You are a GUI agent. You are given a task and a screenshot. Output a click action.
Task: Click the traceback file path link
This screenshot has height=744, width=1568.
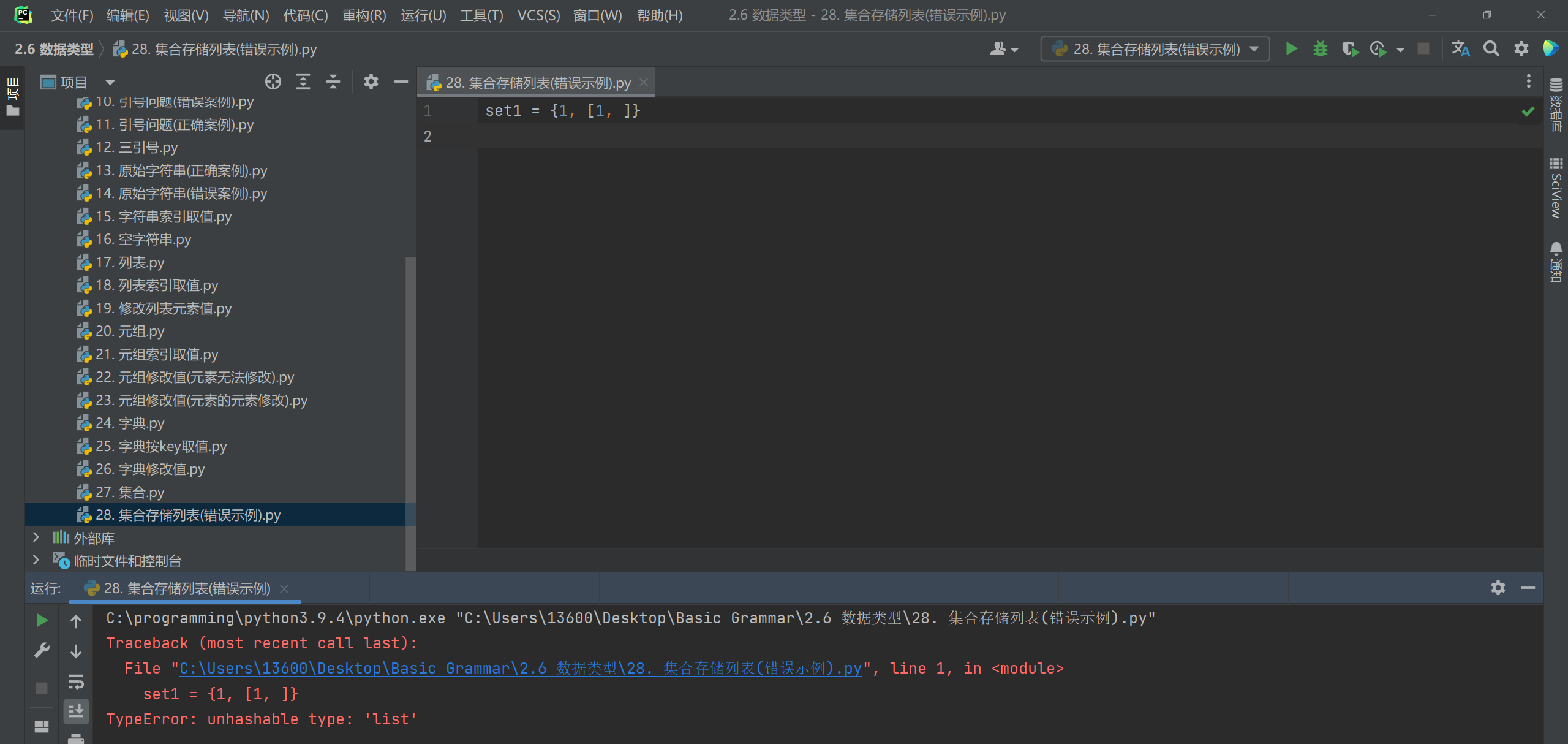click(x=520, y=668)
